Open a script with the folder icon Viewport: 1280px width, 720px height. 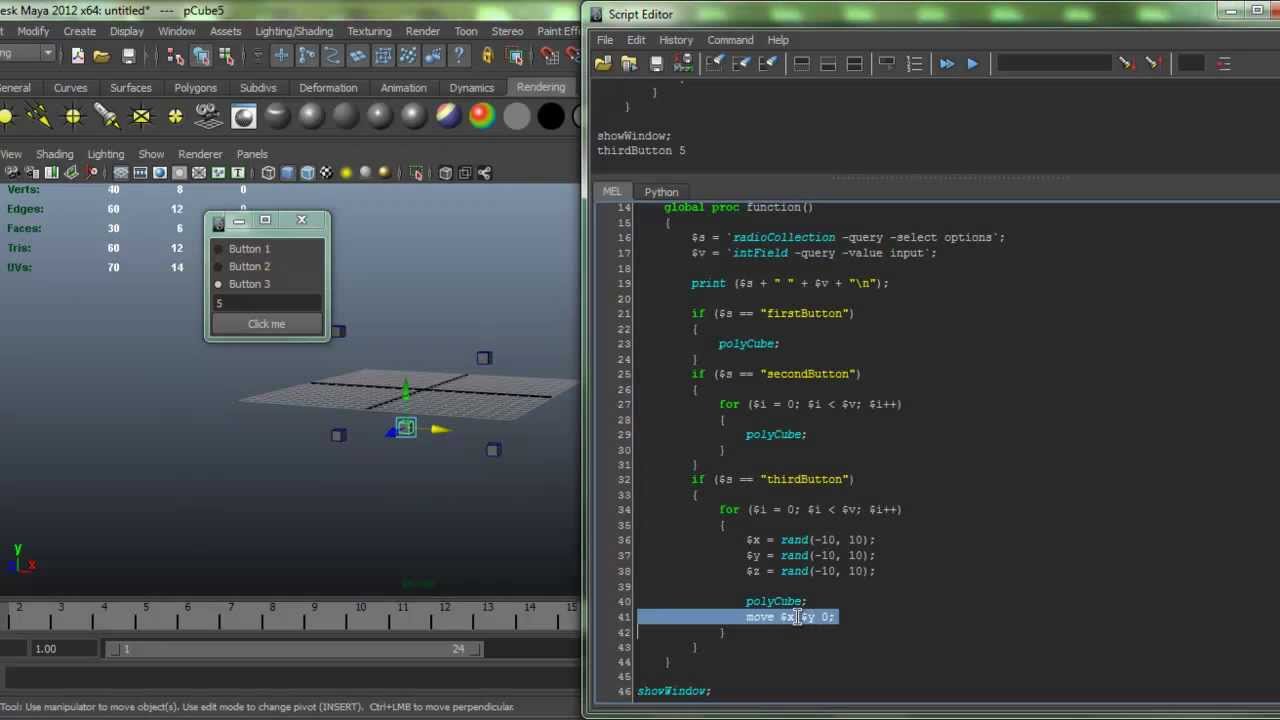point(603,63)
